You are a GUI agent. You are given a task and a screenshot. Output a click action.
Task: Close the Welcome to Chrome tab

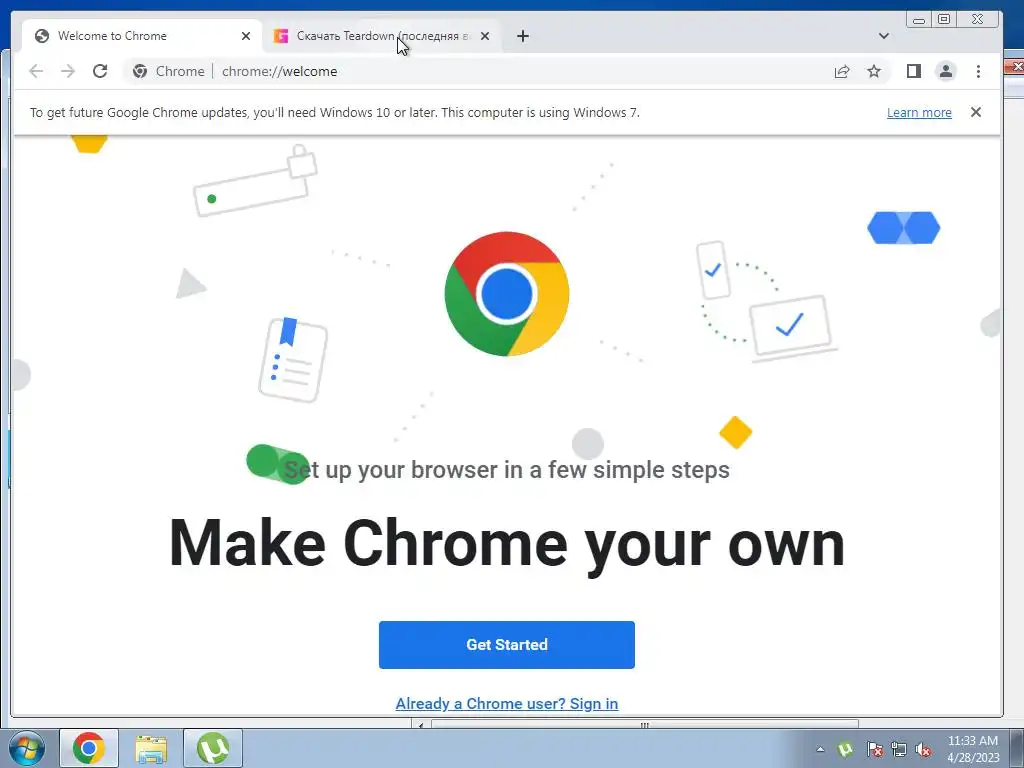(246, 36)
